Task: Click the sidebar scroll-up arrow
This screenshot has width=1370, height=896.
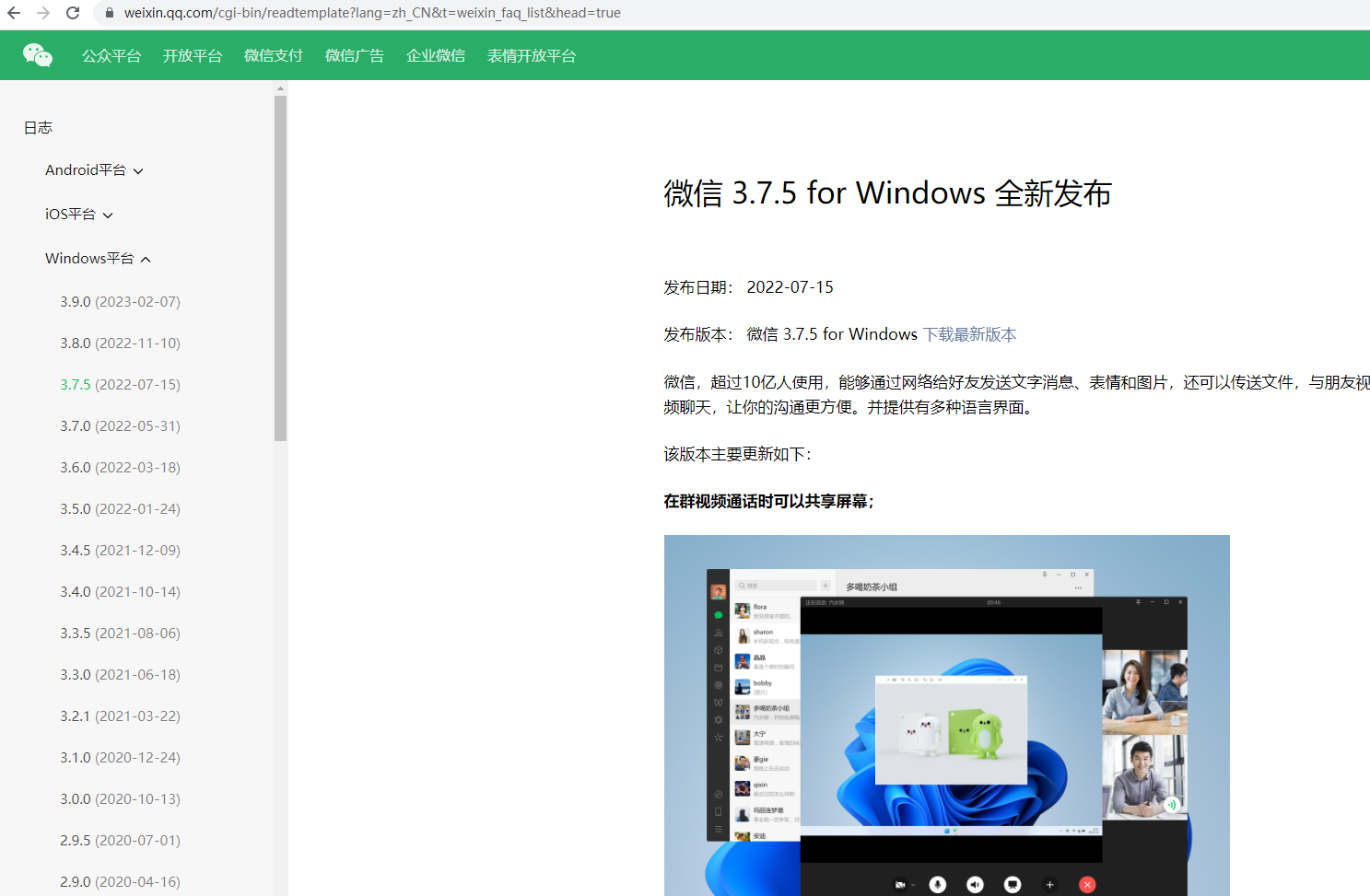Action: [280, 88]
